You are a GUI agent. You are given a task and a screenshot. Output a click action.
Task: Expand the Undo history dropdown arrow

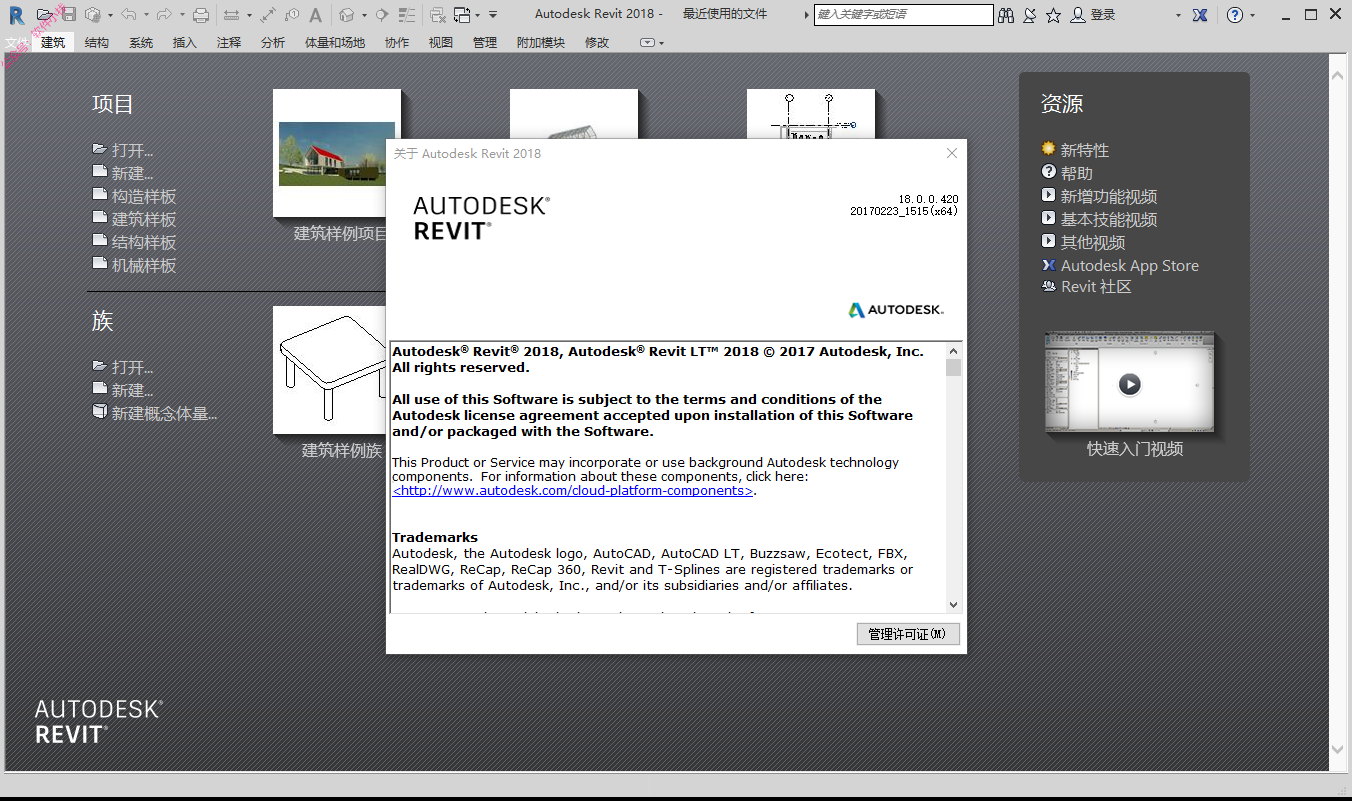pos(146,15)
